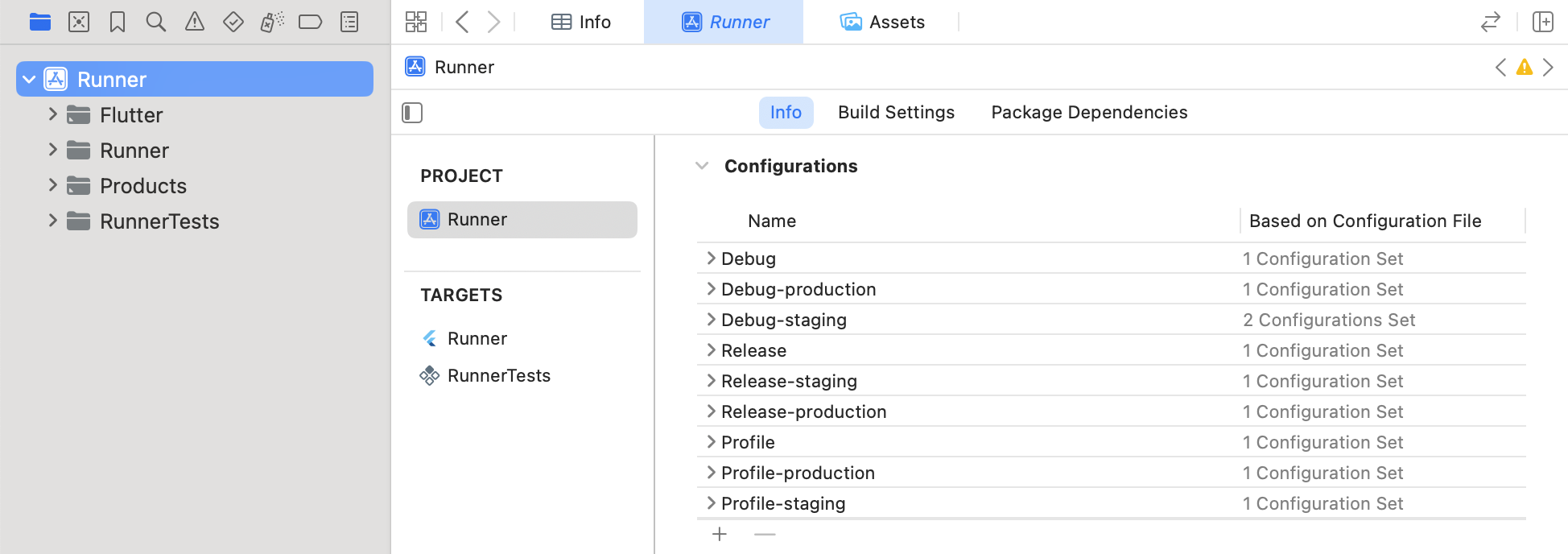Open the Find navigator magnifier icon
The width and height of the screenshot is (1568, 554).
156,22
